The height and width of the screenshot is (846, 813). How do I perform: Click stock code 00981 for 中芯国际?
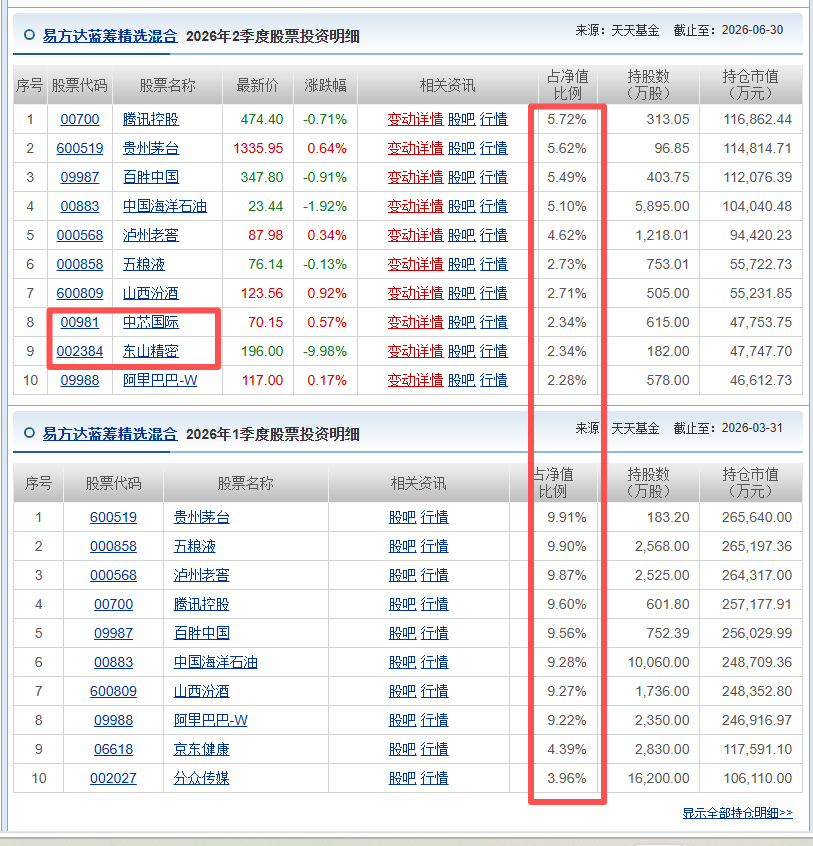coord(80,323)
